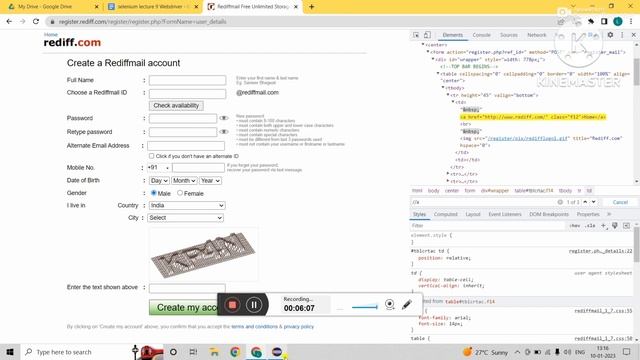
Task: Switch to the Sources tab
Action: click(x=509, y=35)
